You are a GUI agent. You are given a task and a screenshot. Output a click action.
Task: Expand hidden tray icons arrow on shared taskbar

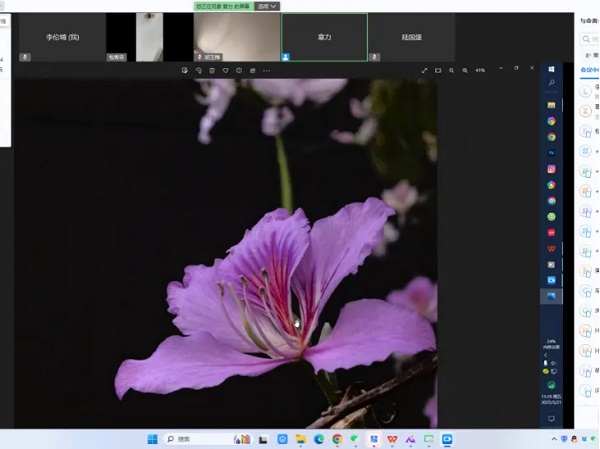[x=546, y=355]
